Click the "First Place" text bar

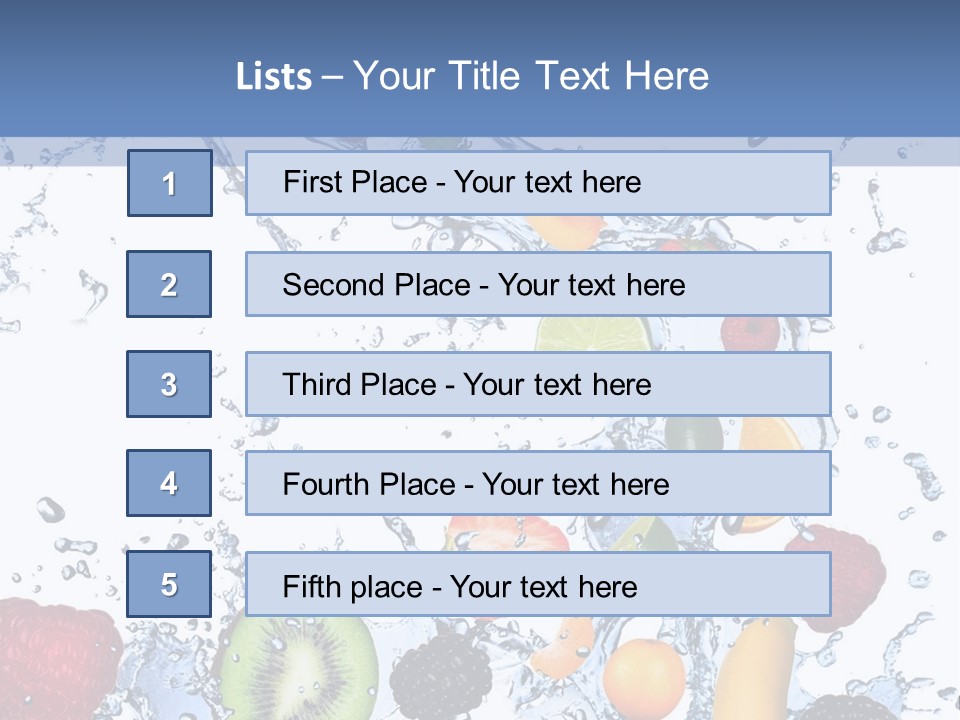coord(538,183)
